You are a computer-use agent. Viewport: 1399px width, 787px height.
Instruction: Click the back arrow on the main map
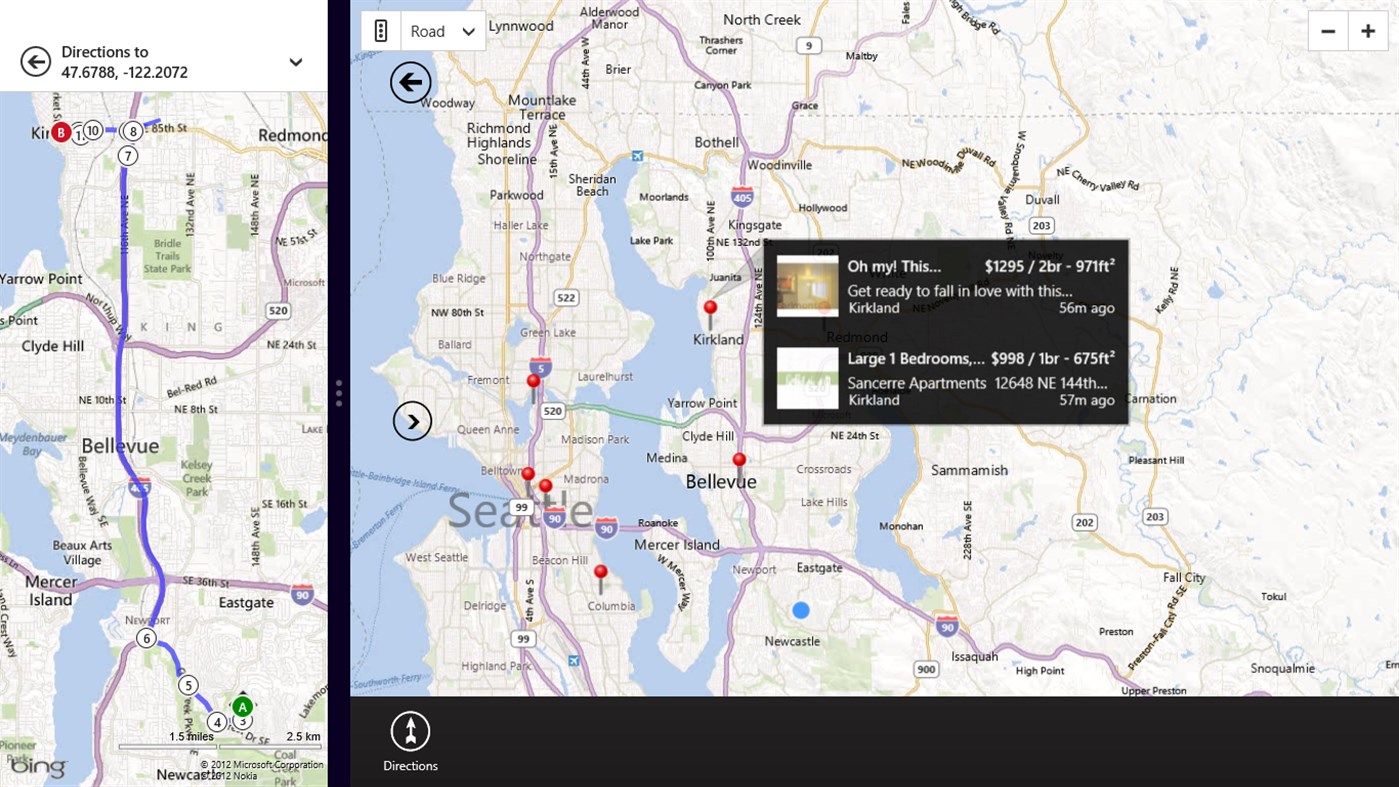pos(410,81)
